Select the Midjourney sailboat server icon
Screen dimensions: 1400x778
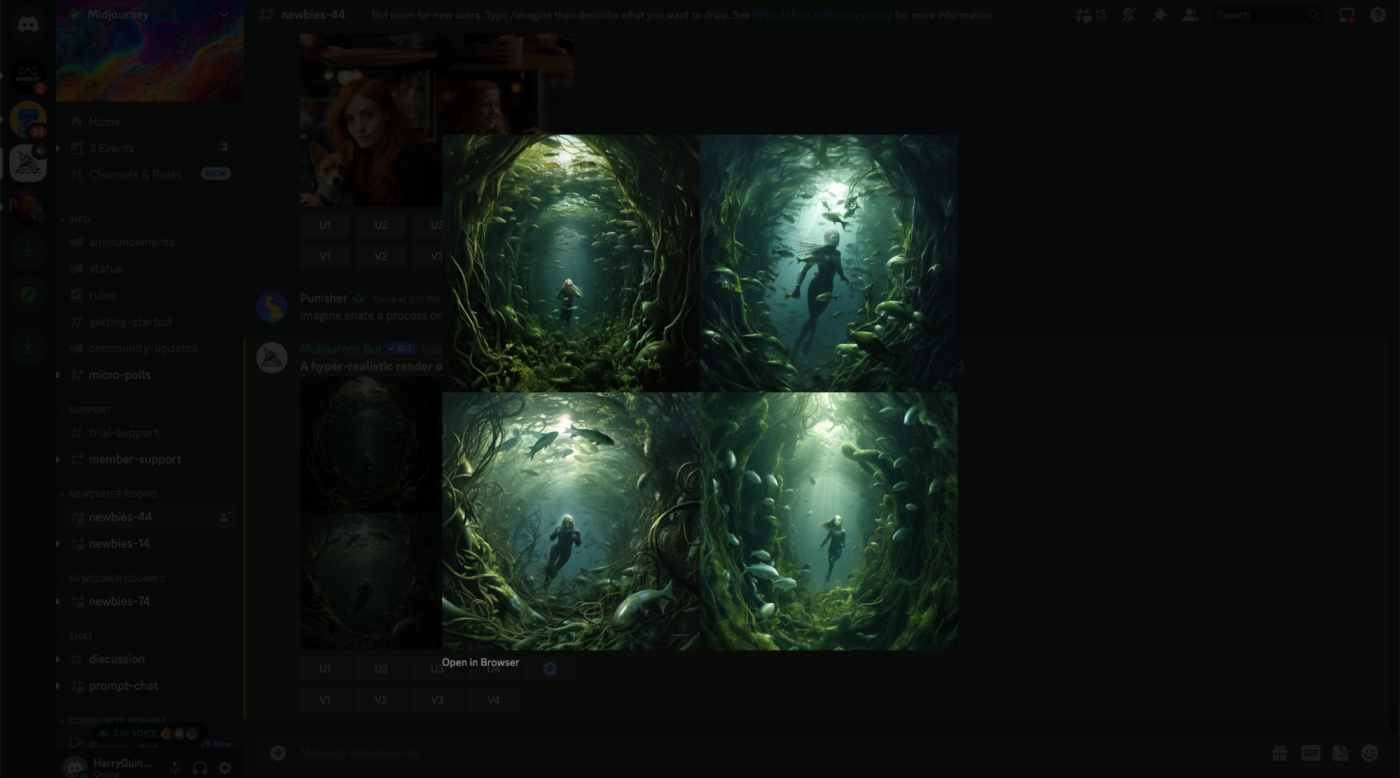[28, 163]
